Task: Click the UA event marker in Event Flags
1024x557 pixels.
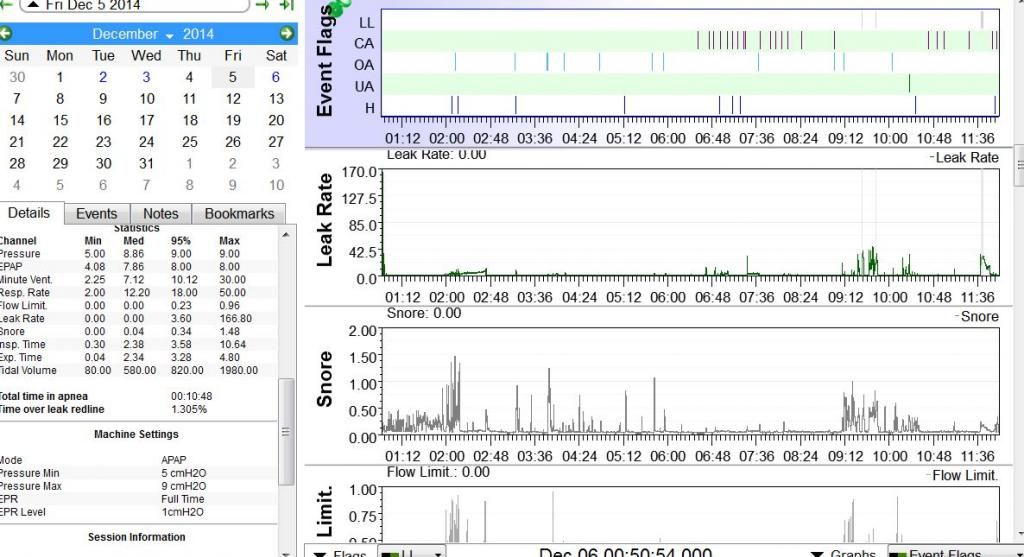Action: click(909, 84)
